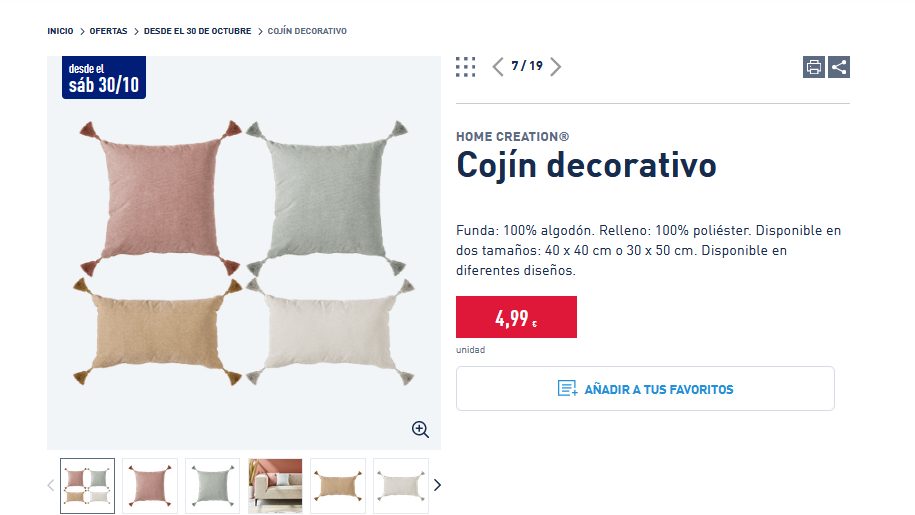Select the green cushion thumbnail
Screen dimensions: 915x515
[x=213, y=485]
